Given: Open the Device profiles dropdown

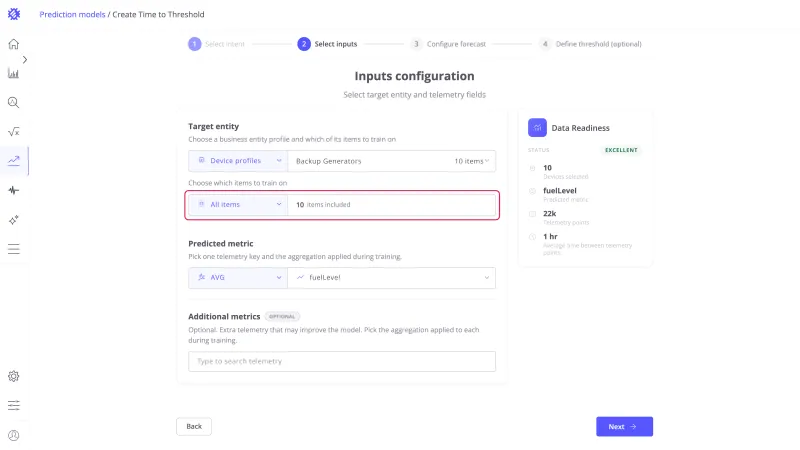Looking at the screenshot, I should click(238, 161).
